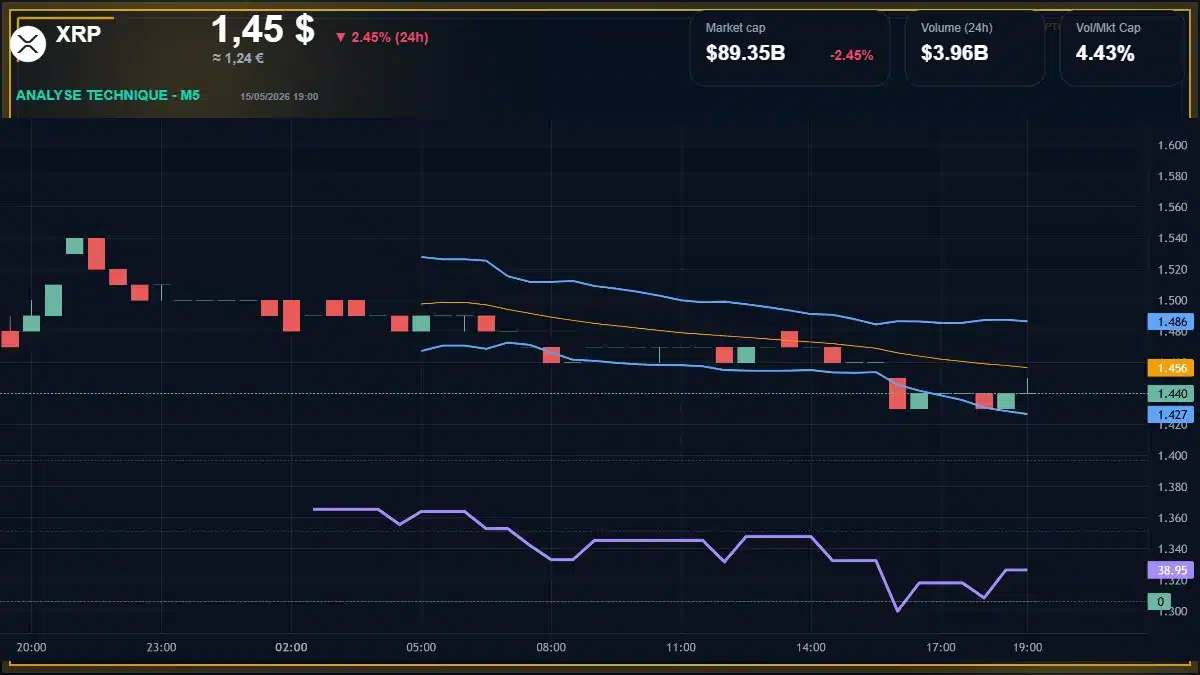This screenshot has width=1200, height=675.
Task: Click the 14:00 time axis label
Action: 811,648
